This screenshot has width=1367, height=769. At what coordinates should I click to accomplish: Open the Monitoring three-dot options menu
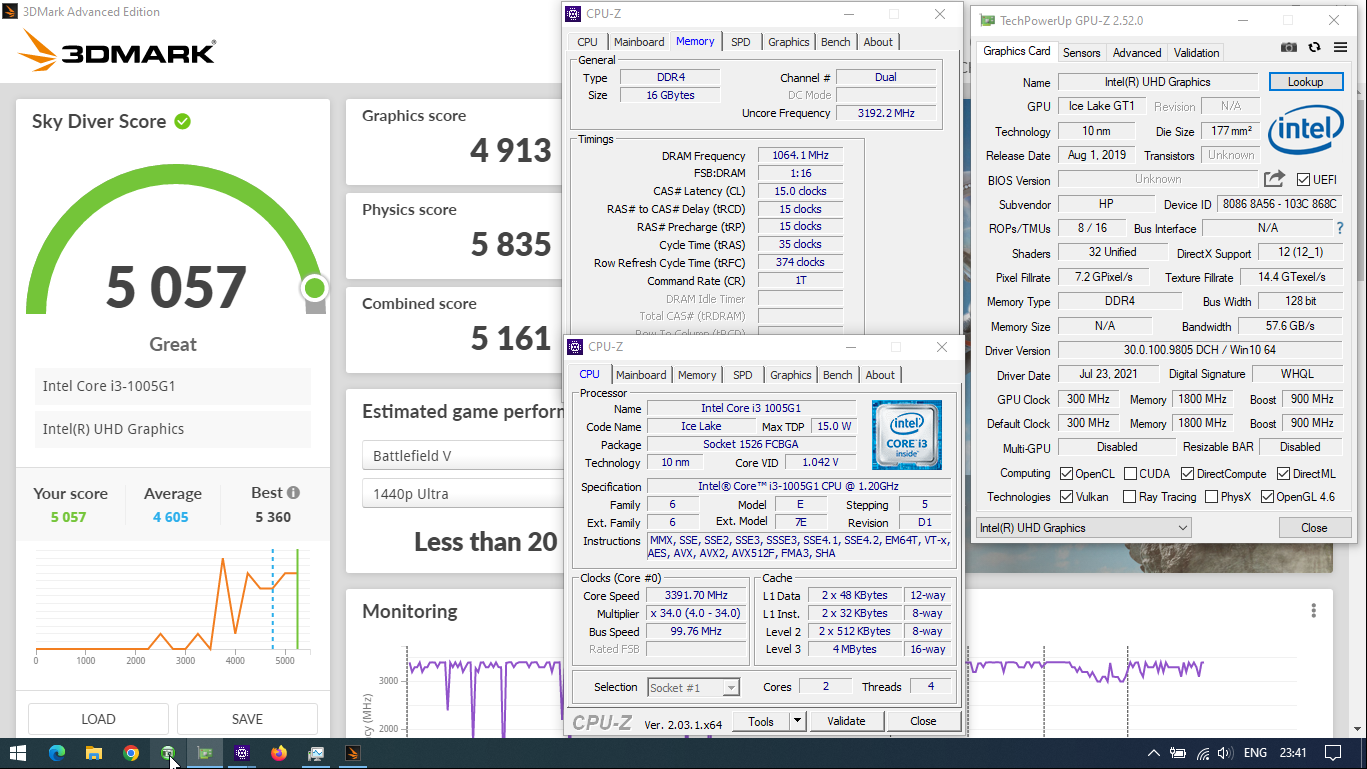point(1314,611)
